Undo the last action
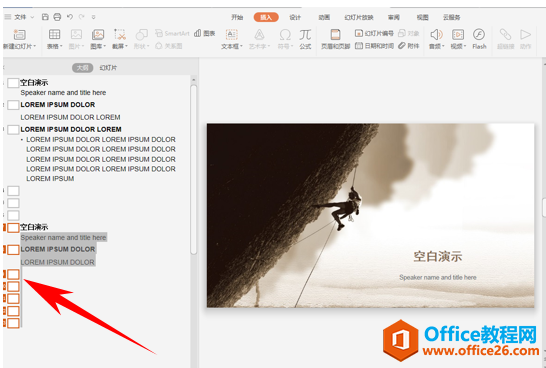 point(70,17)
